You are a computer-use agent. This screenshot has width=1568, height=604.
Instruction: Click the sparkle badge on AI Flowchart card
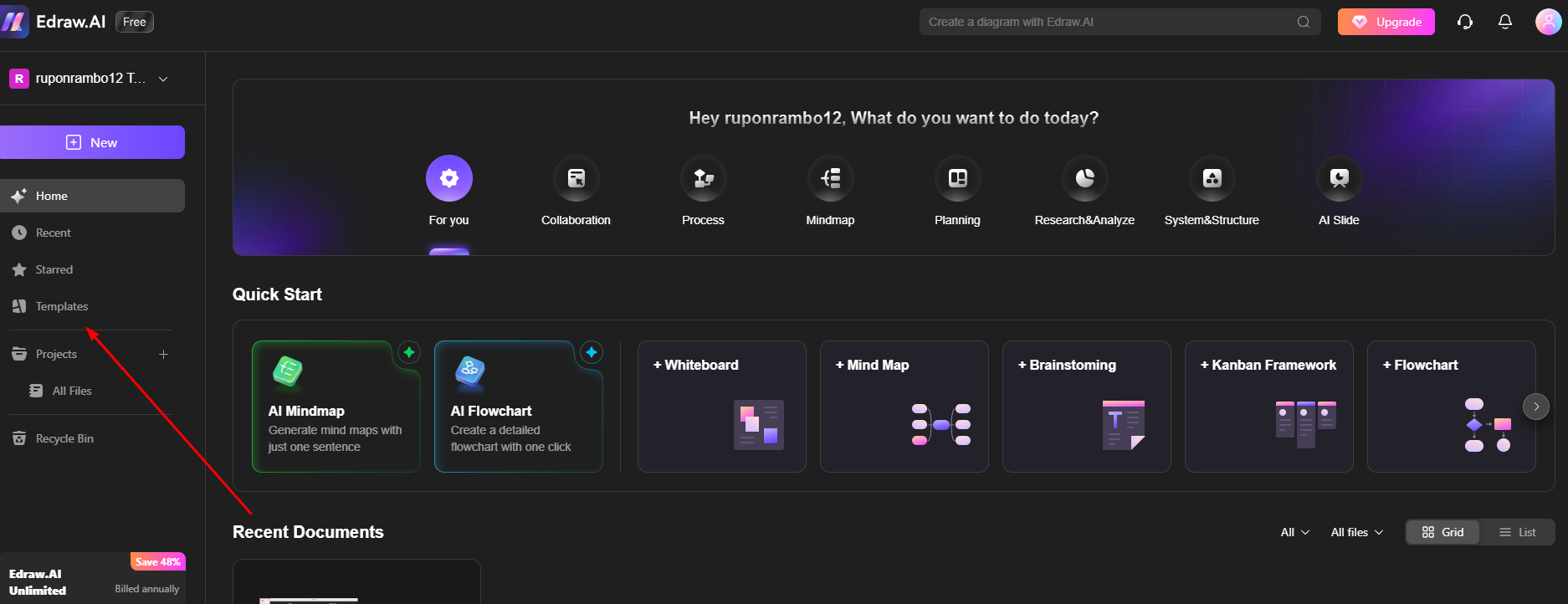click(x=592, y=352)
